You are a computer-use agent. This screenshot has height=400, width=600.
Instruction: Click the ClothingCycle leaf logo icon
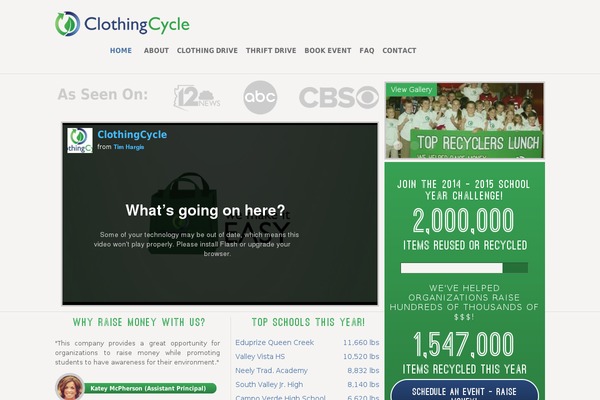[x=67, y=24]
